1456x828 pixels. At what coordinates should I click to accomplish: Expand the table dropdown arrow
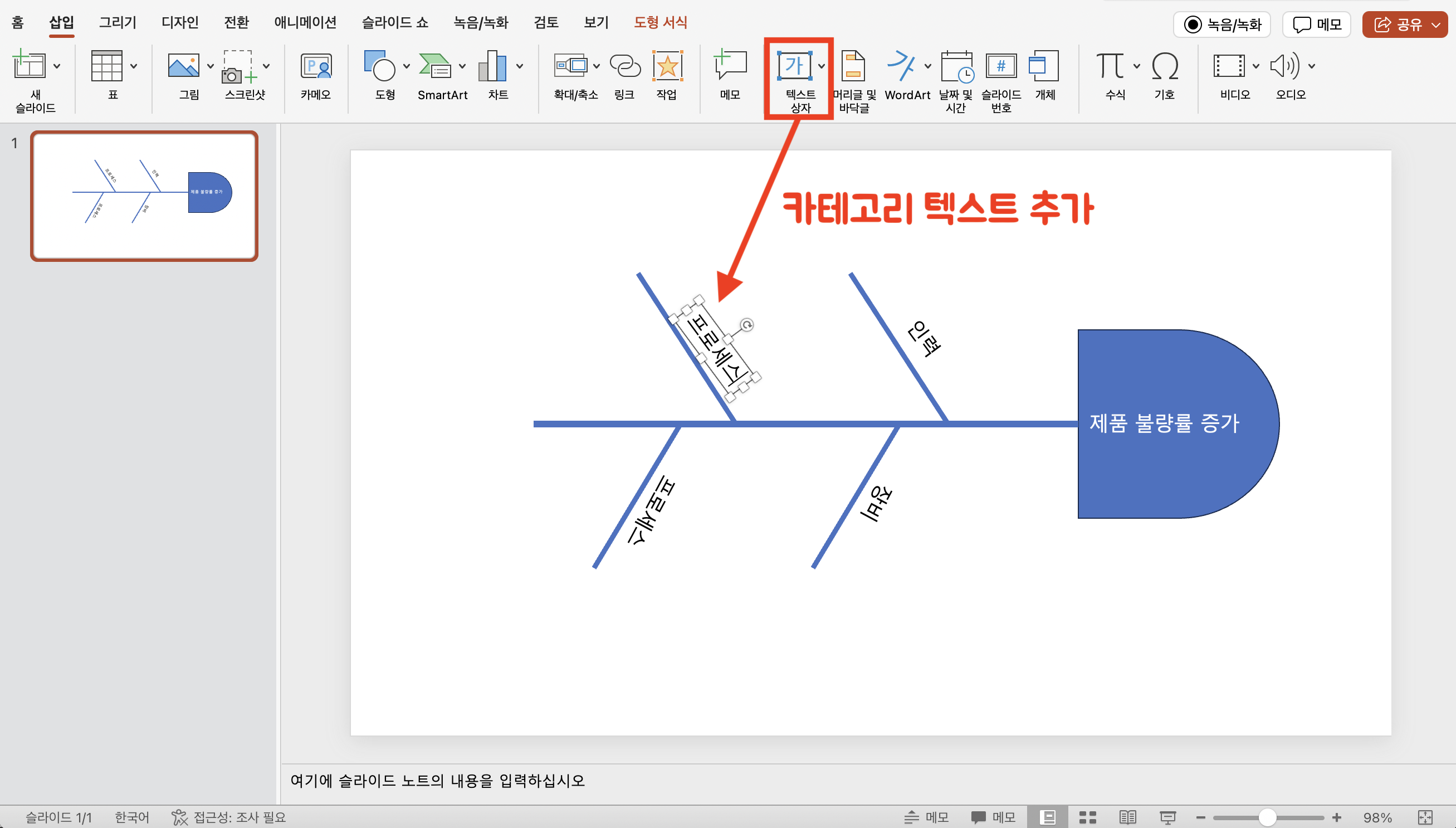(x=134, y=66)
